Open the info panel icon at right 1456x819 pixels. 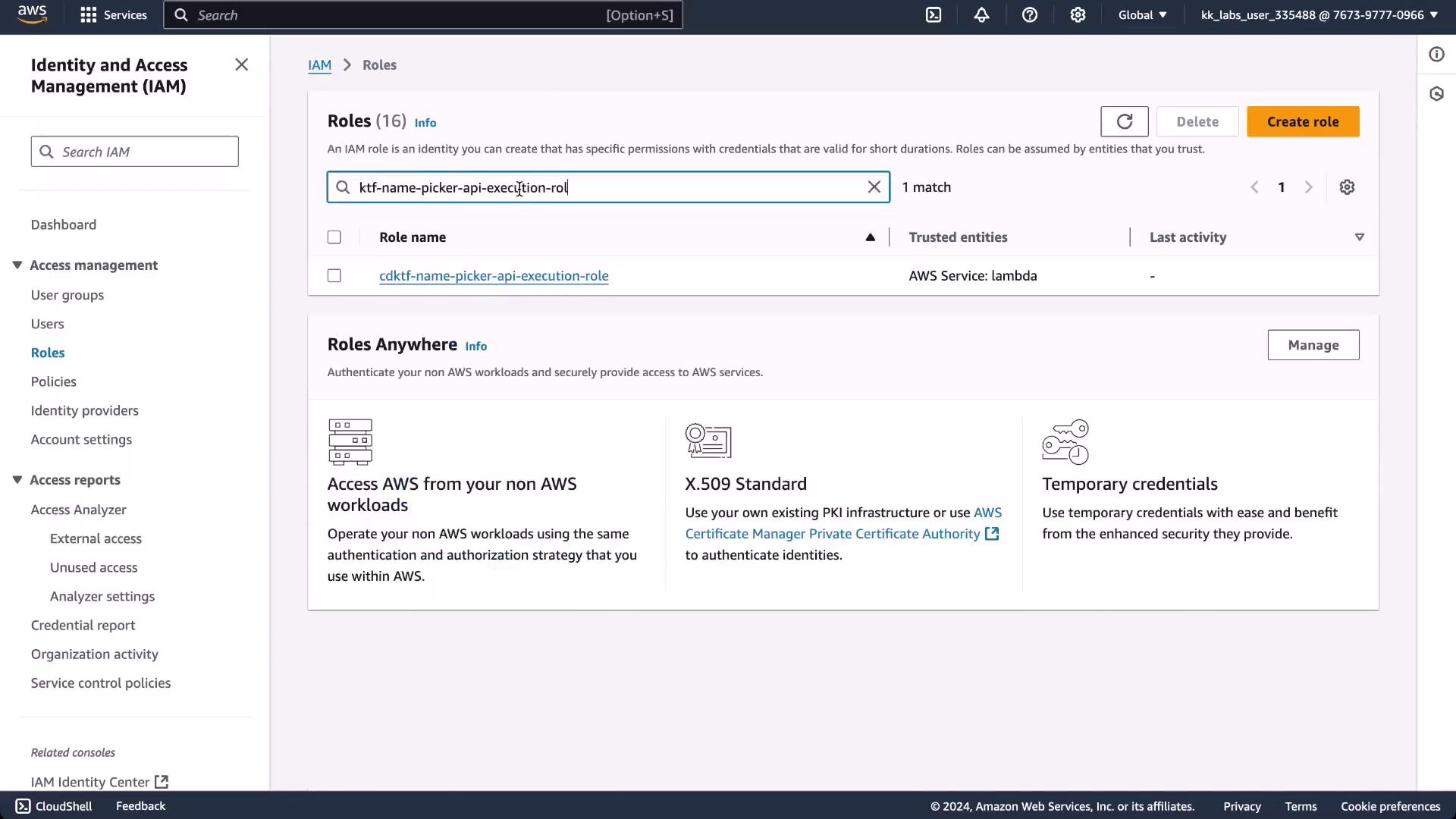1436,55
